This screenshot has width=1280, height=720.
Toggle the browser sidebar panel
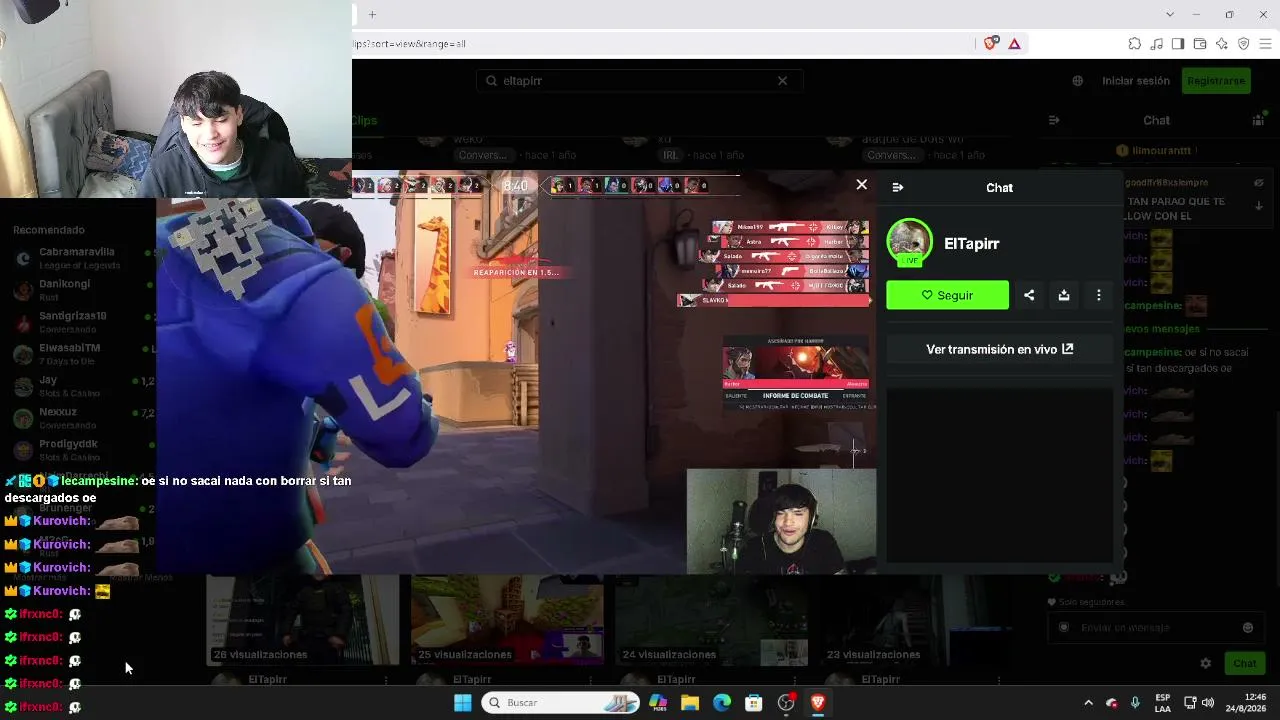click(x=1178, y=44)
